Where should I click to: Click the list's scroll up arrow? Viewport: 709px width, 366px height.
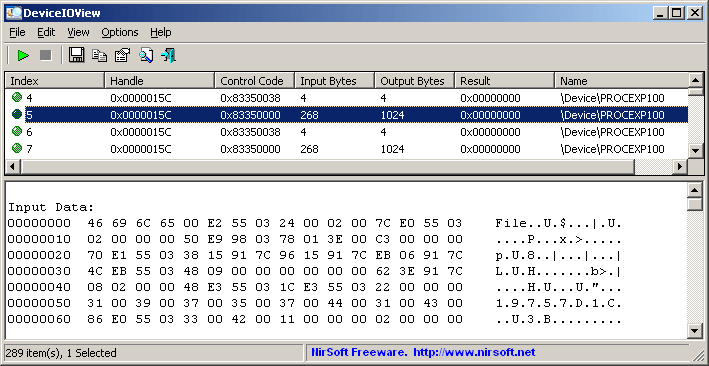pos(695,81)
